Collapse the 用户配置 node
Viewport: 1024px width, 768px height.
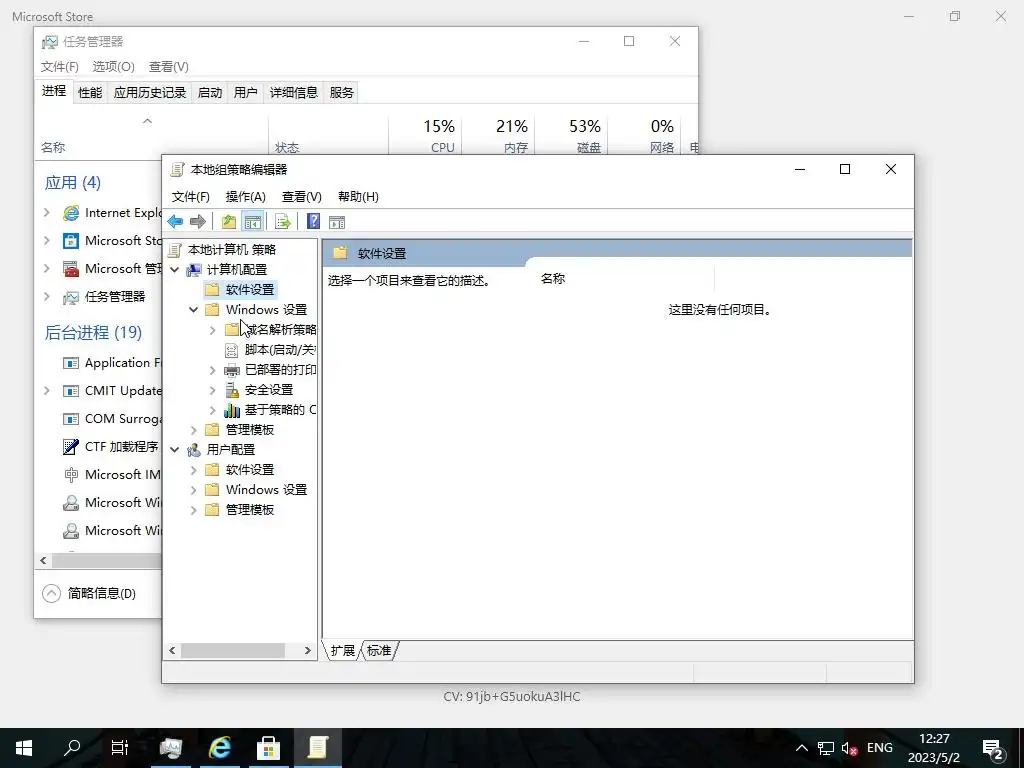click(174, 449)
